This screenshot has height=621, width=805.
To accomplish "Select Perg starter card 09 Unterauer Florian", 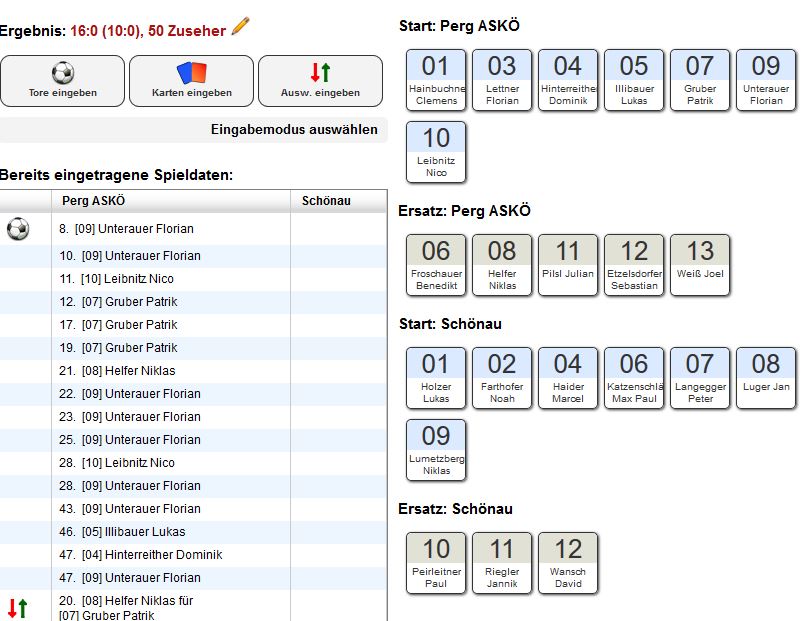I will pos(766,80).
